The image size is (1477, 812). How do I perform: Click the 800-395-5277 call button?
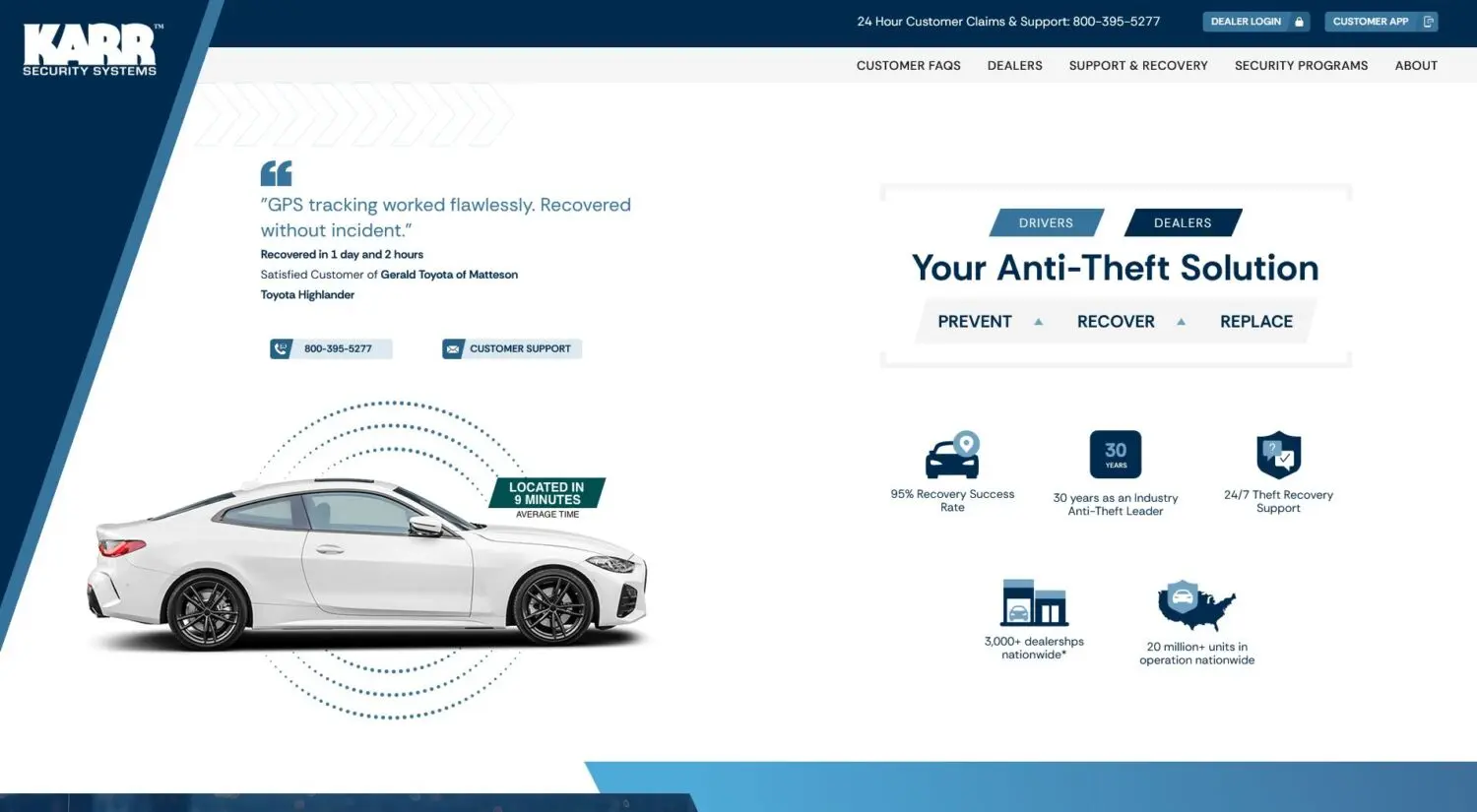point(332,348)
